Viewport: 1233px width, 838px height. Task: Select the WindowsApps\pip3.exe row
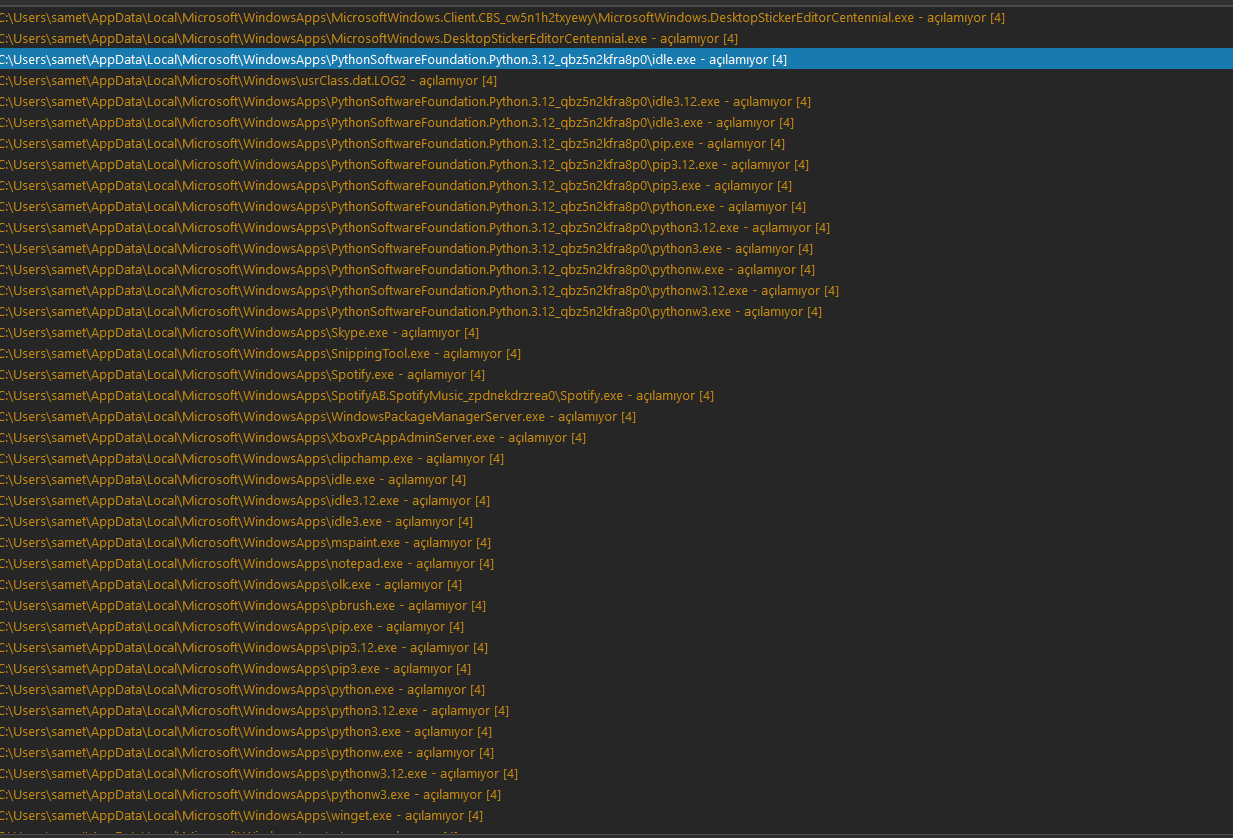tap(616, 668)
